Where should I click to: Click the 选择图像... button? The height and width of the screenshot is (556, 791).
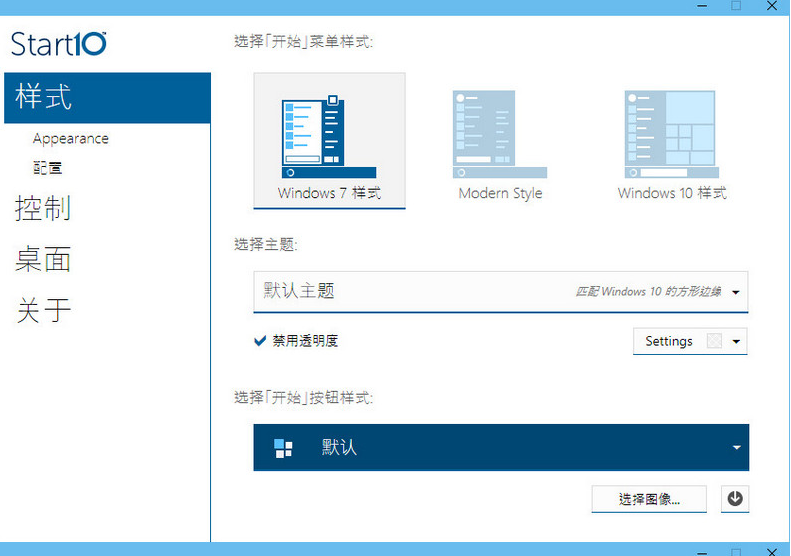point(649,499)
